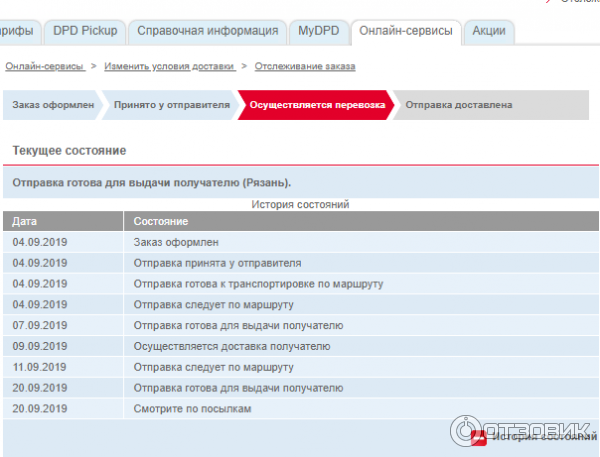The height and width of the screenshot is (457, 600).
Task: Open the MyDPD tab
Action: 319,32
